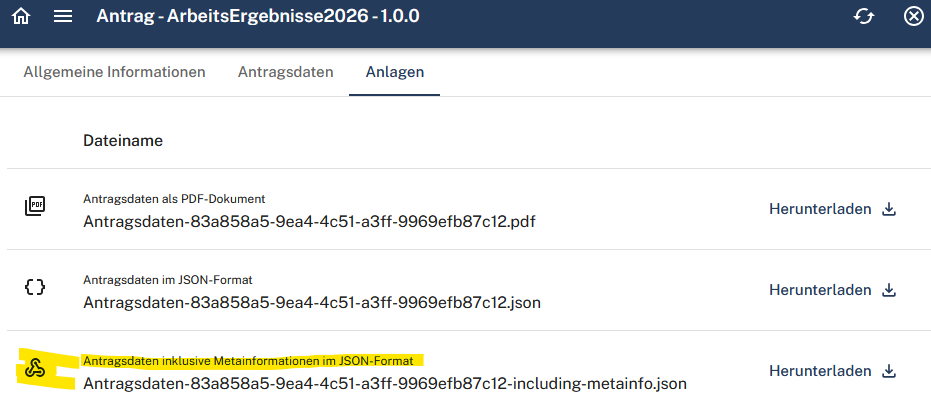
Task: Select the including-metainfo.json filename
Action: [x=385, y=384]
